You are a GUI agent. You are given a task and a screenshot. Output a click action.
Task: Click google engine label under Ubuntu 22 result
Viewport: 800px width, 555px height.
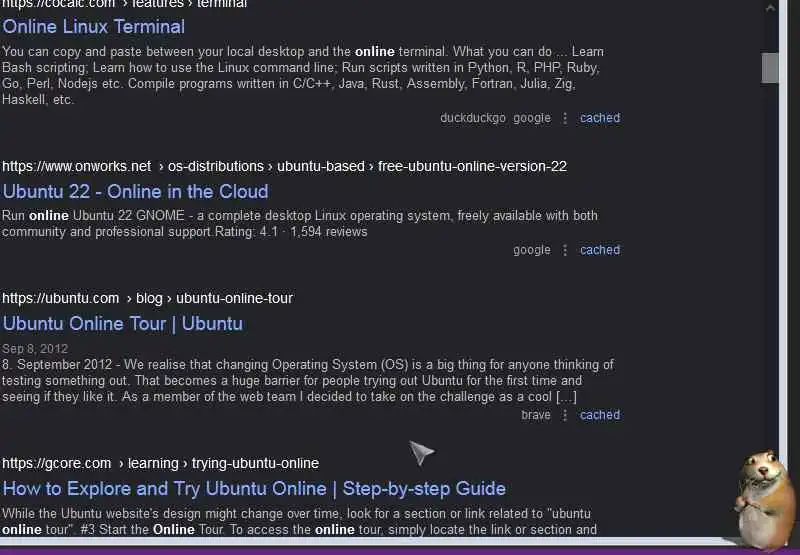point(532,250)
